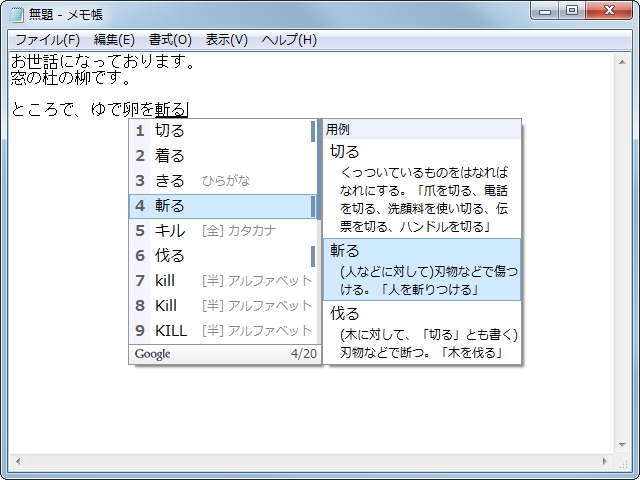This screenshot has height=480, width=640.
Task: Choose capitalized candidate 8 Kill
Action: (x=223, y=306)
